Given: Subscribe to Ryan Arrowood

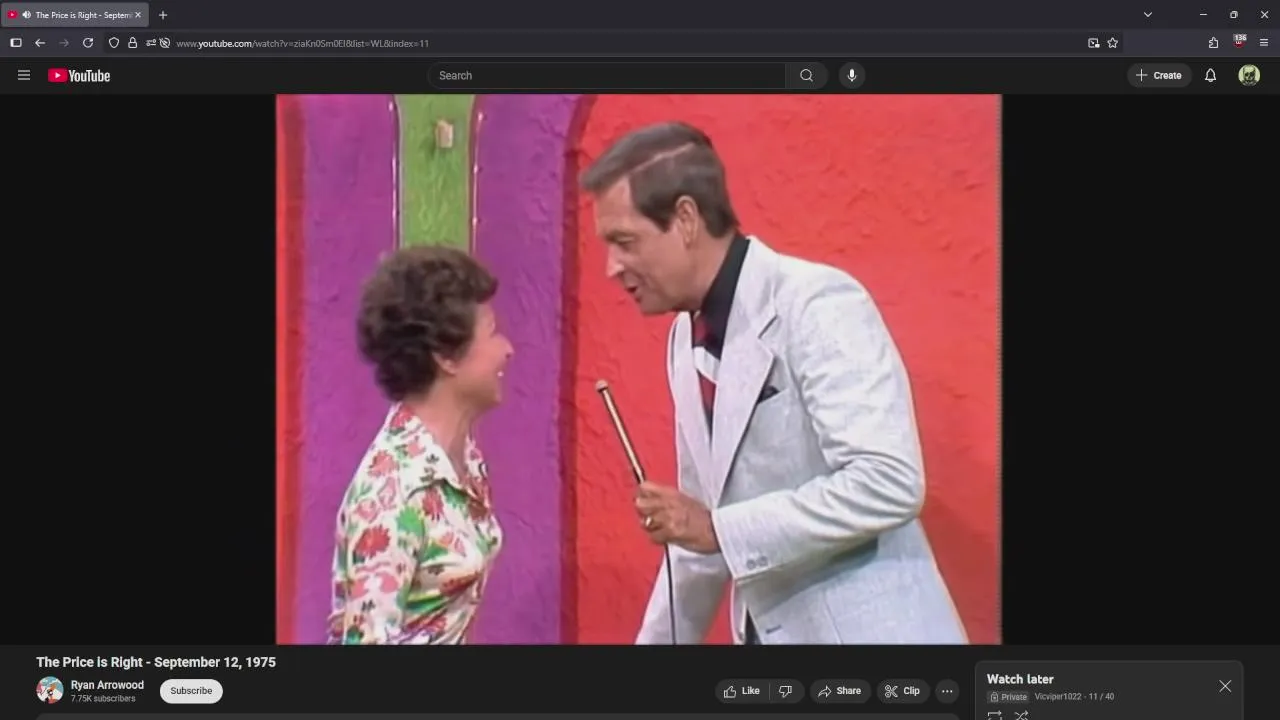Looking at the screenshot, I should [x=191, y=691].
